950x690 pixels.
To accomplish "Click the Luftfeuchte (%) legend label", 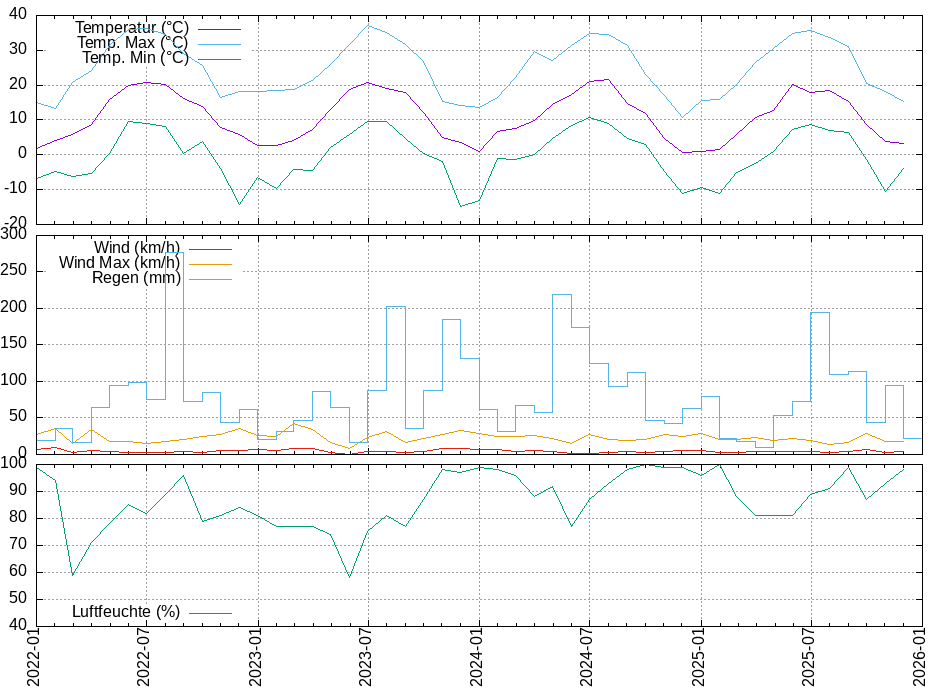I will click(126, 612).
